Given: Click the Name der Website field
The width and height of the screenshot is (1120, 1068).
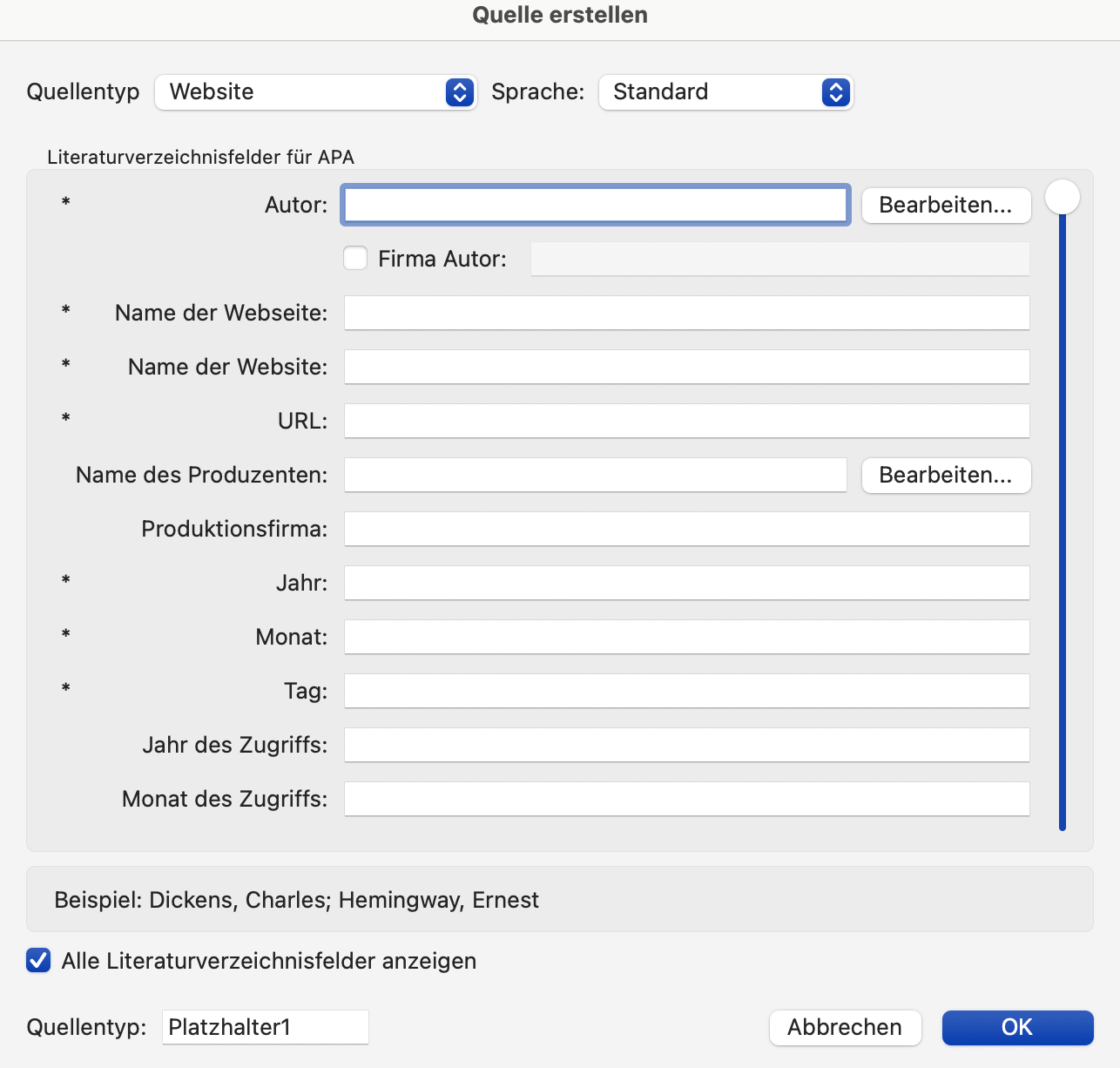Looking at the screenshot, I should [686, 367].
